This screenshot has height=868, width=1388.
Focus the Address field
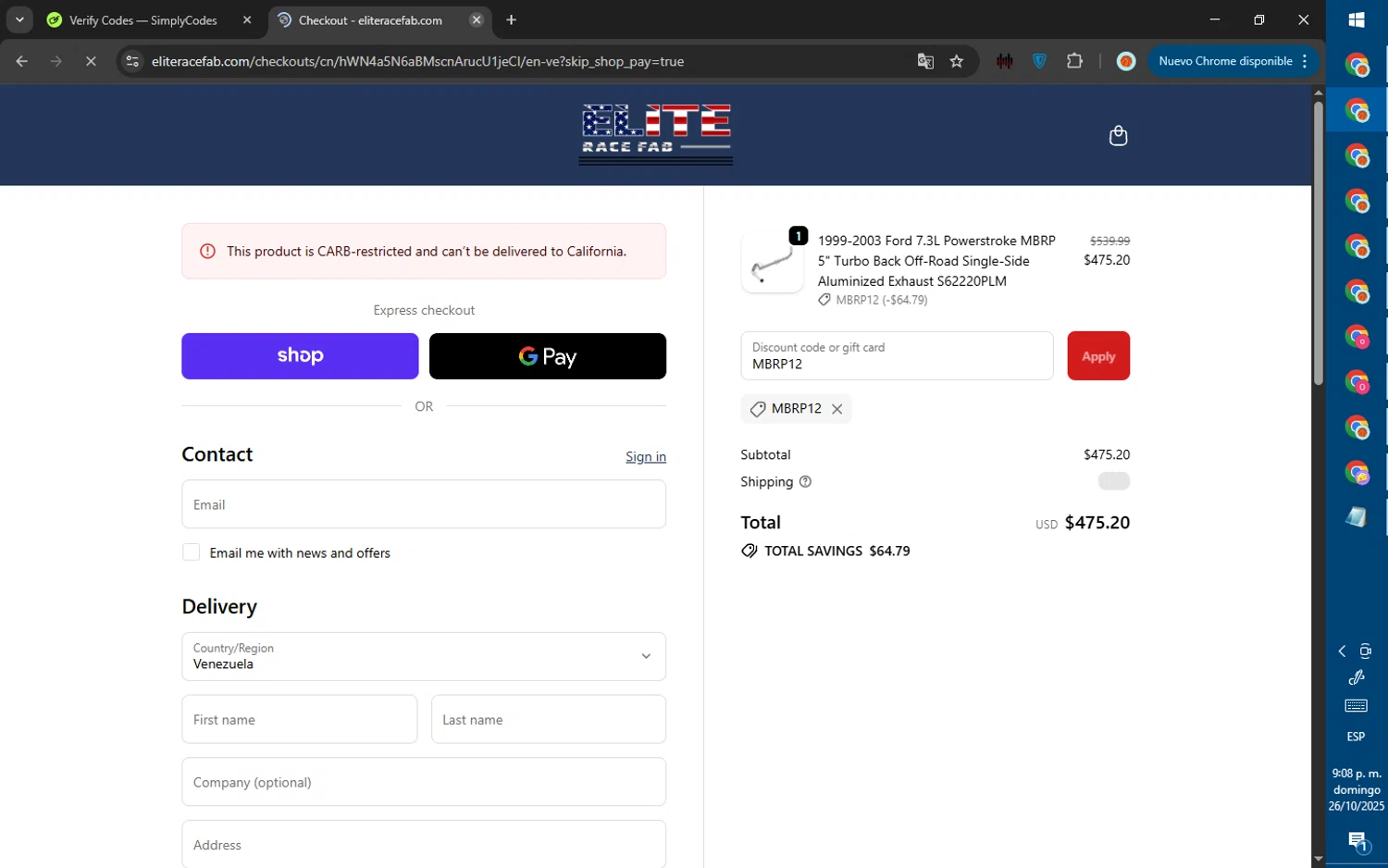coord(424,844)
